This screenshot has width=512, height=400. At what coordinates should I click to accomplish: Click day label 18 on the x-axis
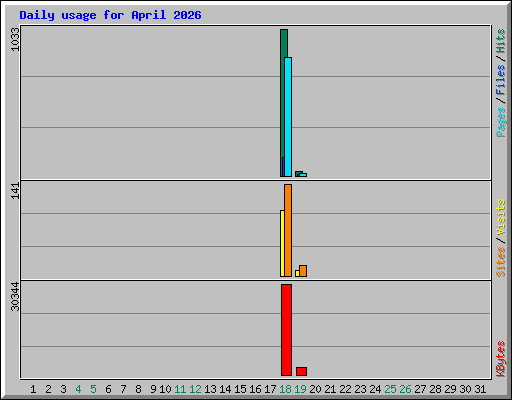pos(285,389)
